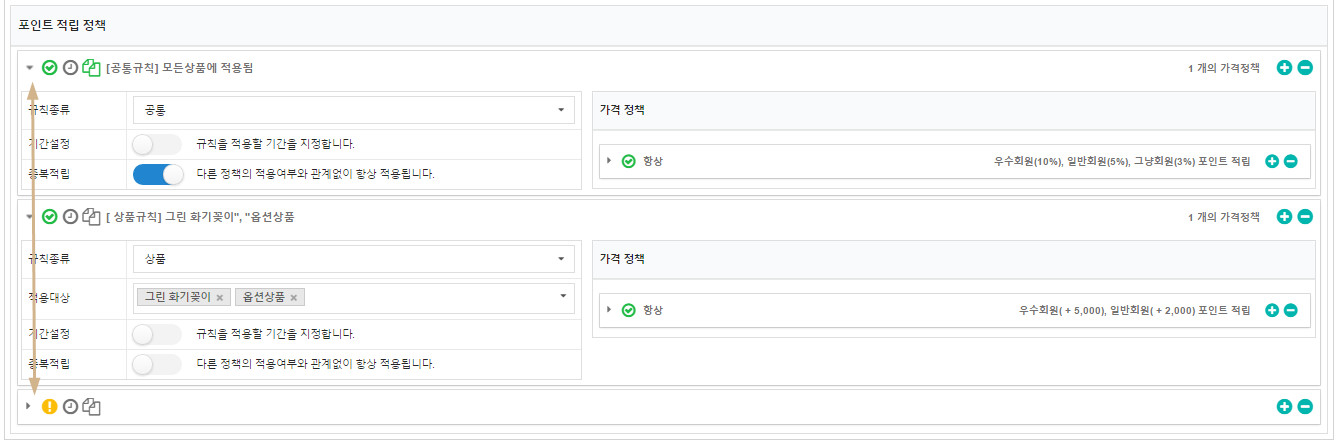
Task: Remove the 옵션상품 tag
Action: coord(294,297)
